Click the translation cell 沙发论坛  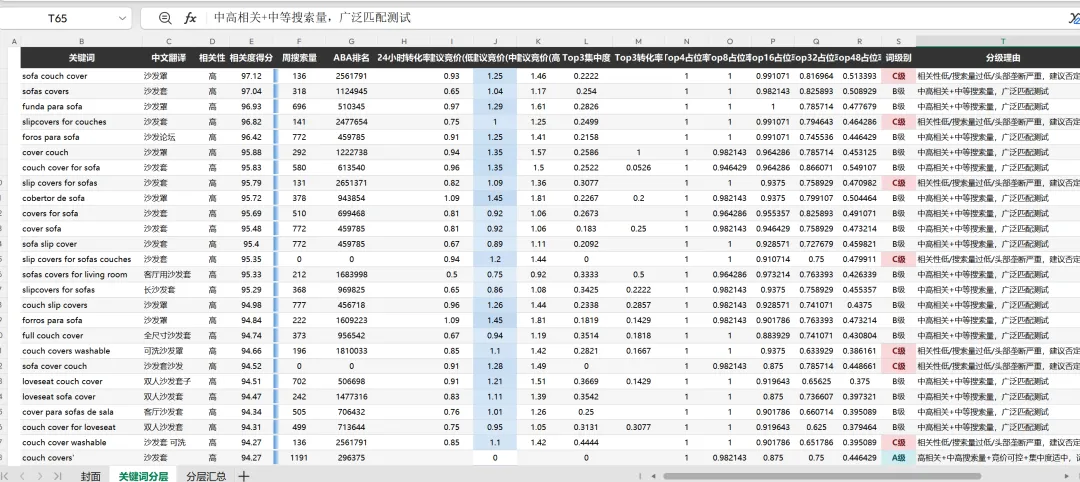click(169, 137)
